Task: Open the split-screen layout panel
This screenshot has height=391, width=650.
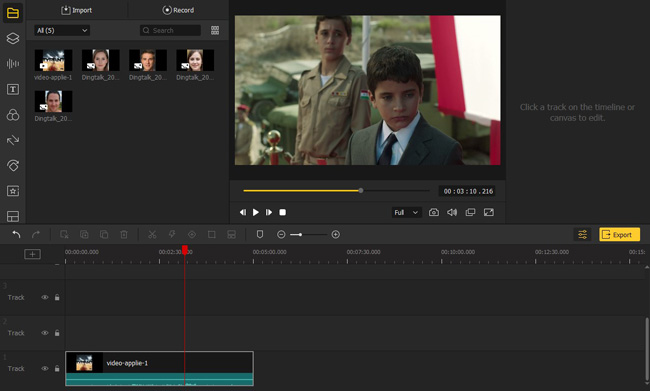Action: point(13,216)
